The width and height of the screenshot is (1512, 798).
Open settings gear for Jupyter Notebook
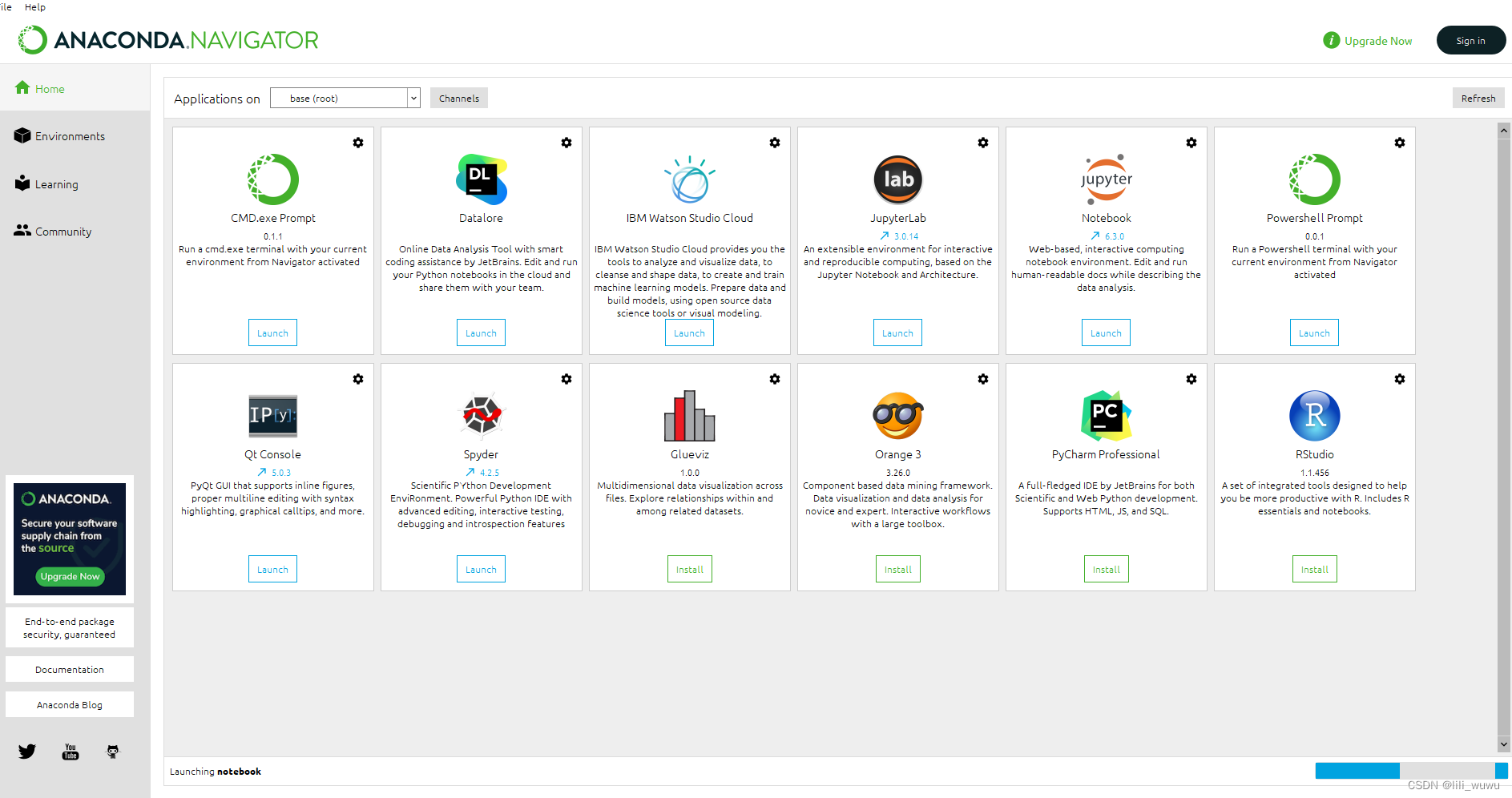pos(1191,143)
